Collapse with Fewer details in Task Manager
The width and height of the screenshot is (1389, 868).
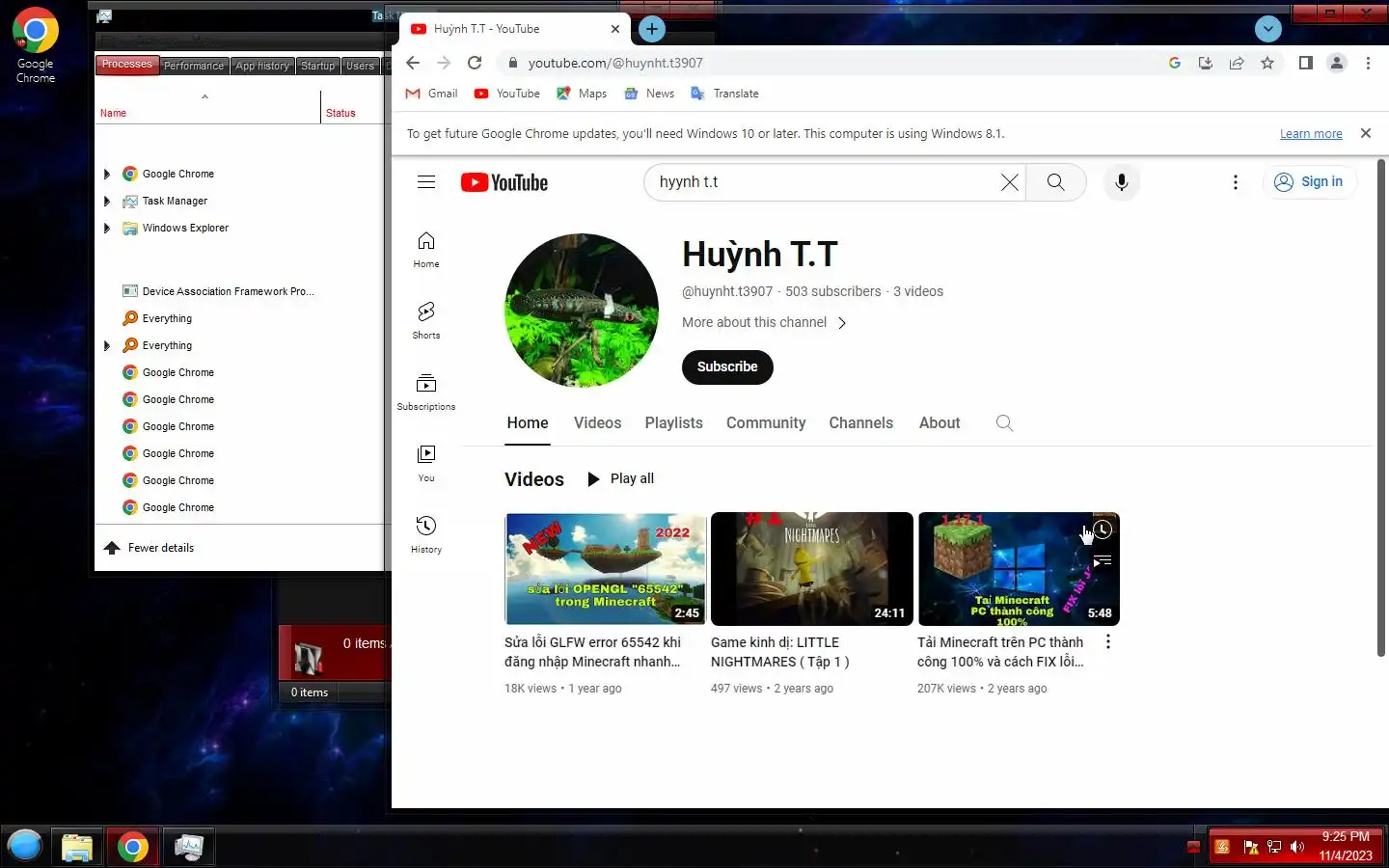click(149, 548)
